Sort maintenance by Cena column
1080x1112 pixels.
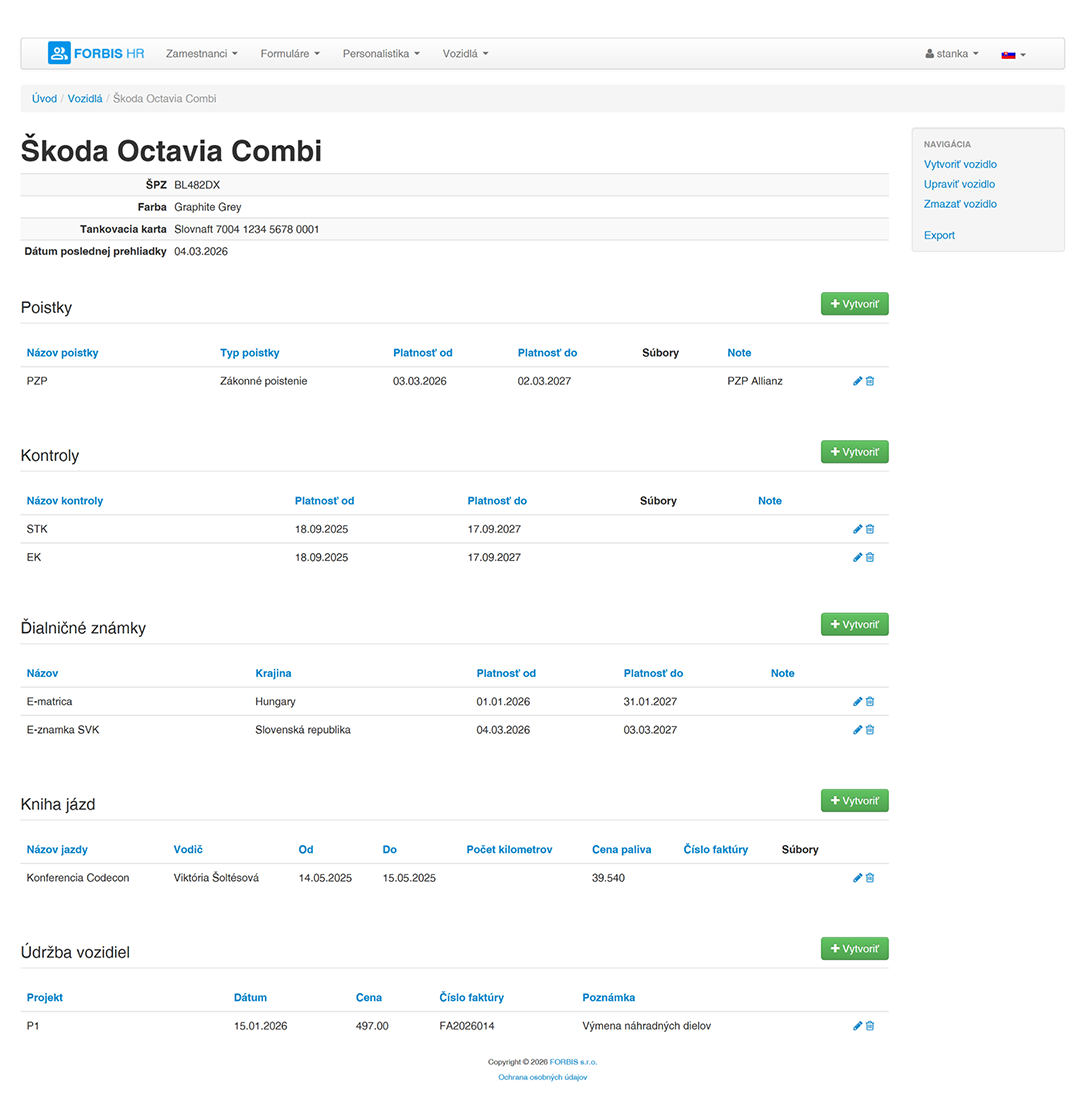click(369, 998)
